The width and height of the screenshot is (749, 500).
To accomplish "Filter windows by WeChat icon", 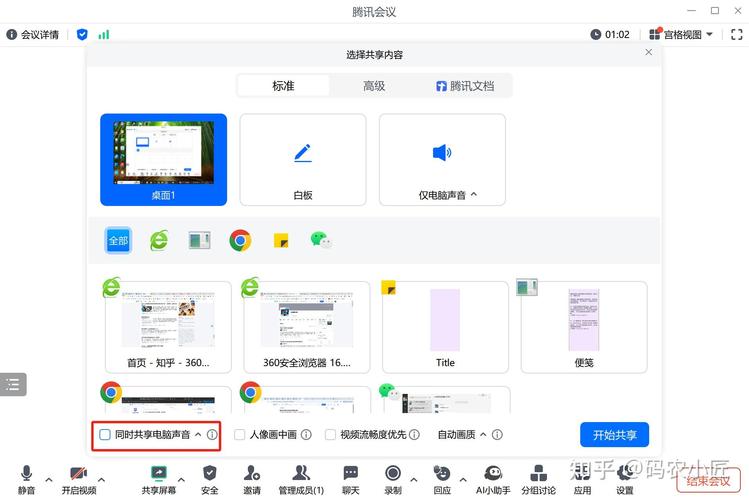I will tap(321, 240).
